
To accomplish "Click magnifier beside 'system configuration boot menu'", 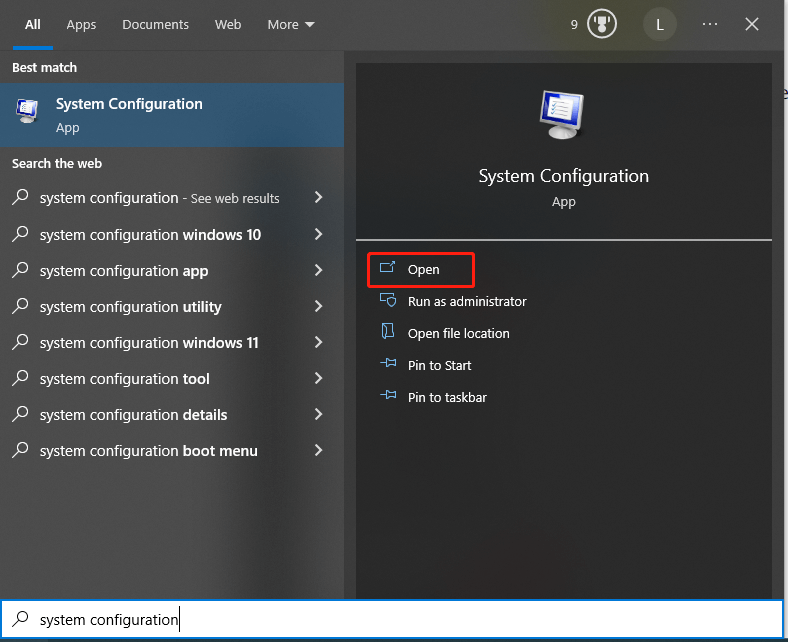I will [x=20, y=449].
